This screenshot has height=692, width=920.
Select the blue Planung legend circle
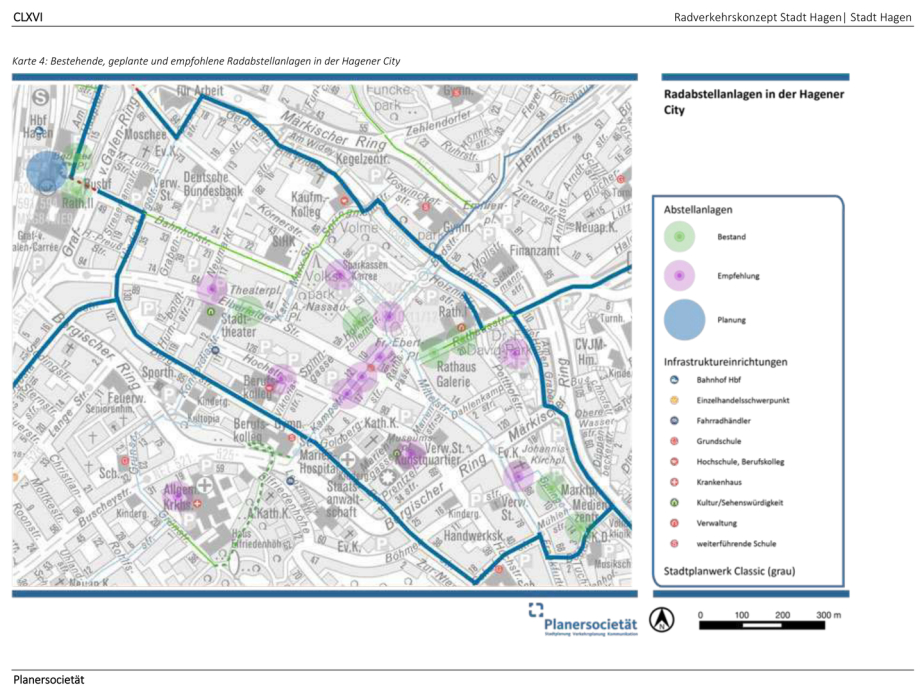pyautogui.click(x=684, y=320)
